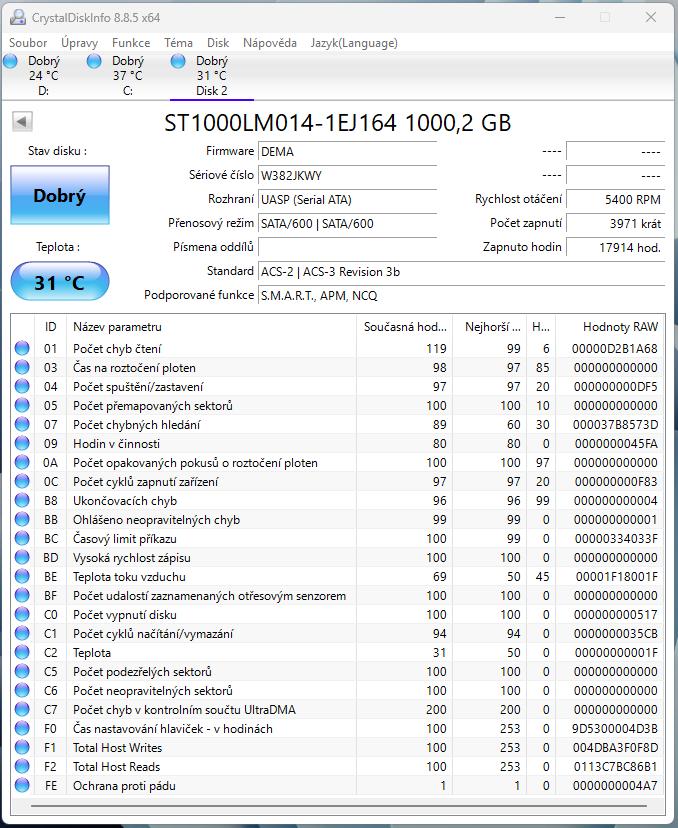Switch to the C: disk tab
Viewport: 678px width, 828px height.
[x=127, y=76]
